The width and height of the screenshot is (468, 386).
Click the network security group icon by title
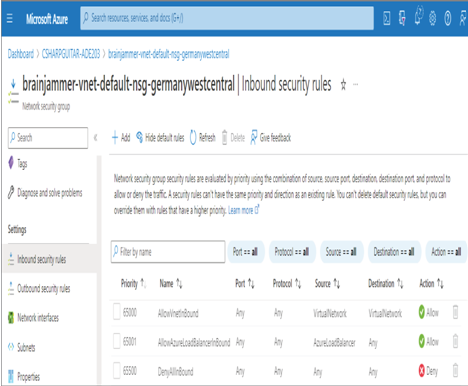coord(13,92)
